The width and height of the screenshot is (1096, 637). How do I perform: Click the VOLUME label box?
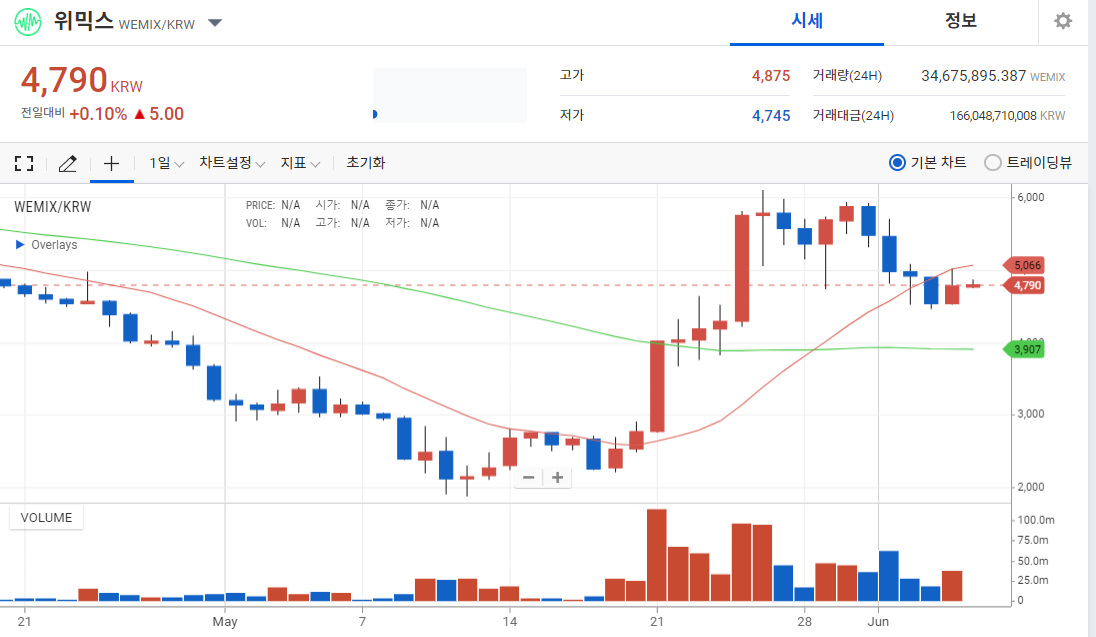[46, 518]
